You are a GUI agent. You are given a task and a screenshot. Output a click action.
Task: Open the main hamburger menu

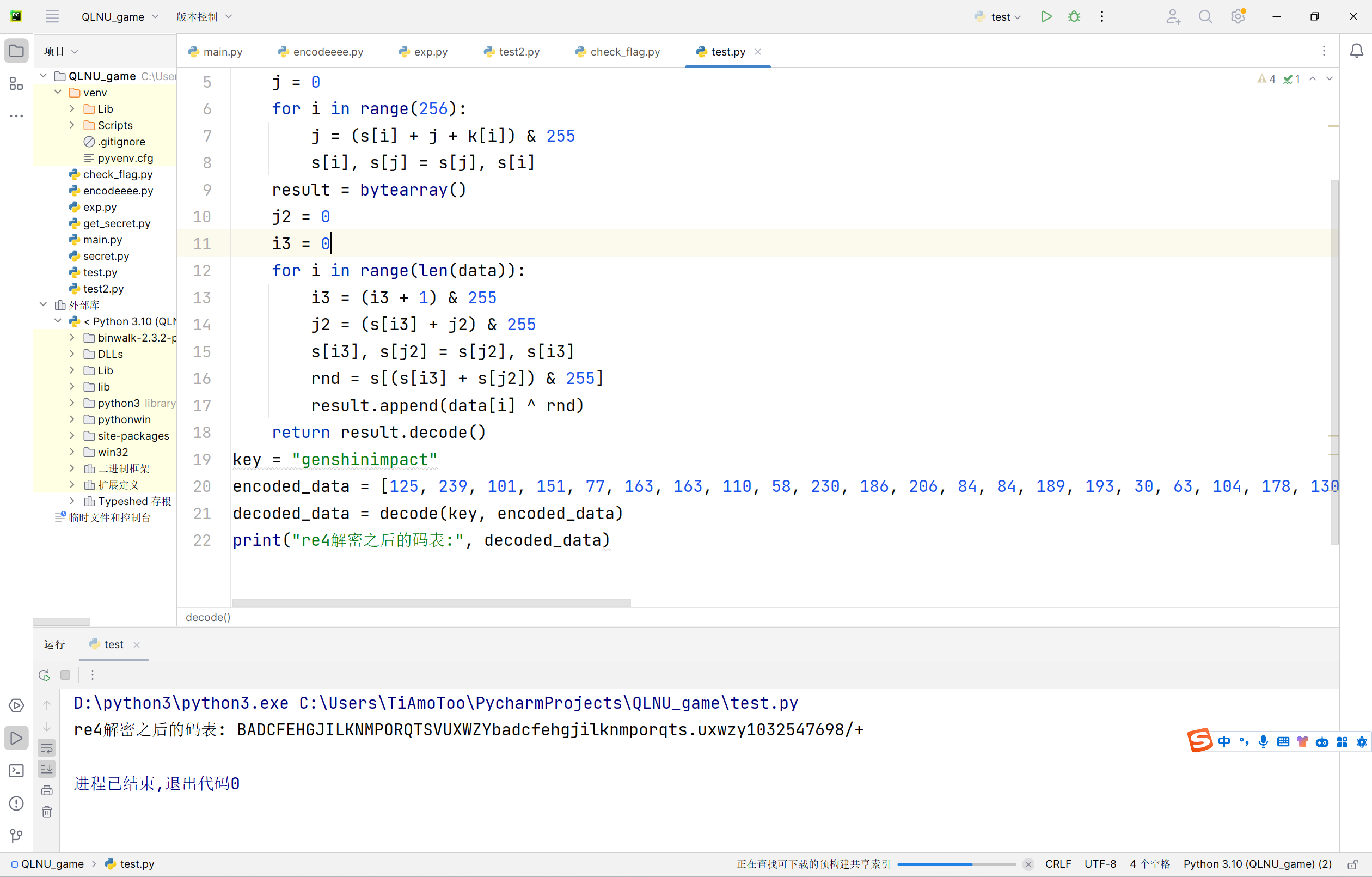(52, 16)
